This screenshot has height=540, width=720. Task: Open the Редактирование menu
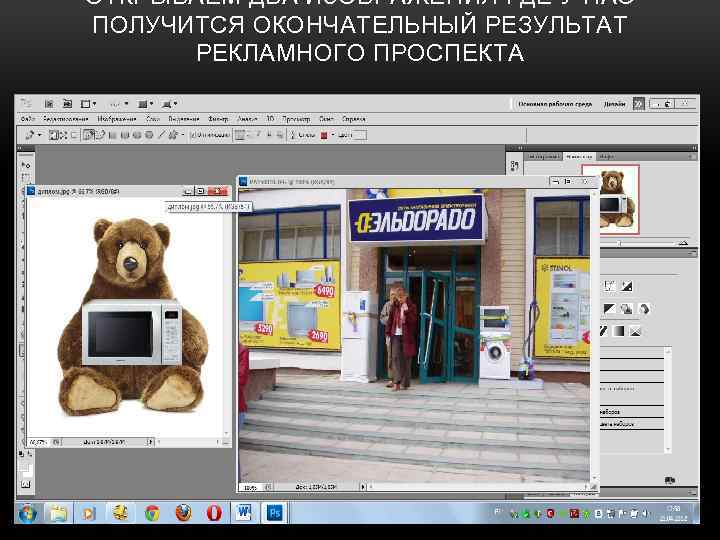[65, 119]
